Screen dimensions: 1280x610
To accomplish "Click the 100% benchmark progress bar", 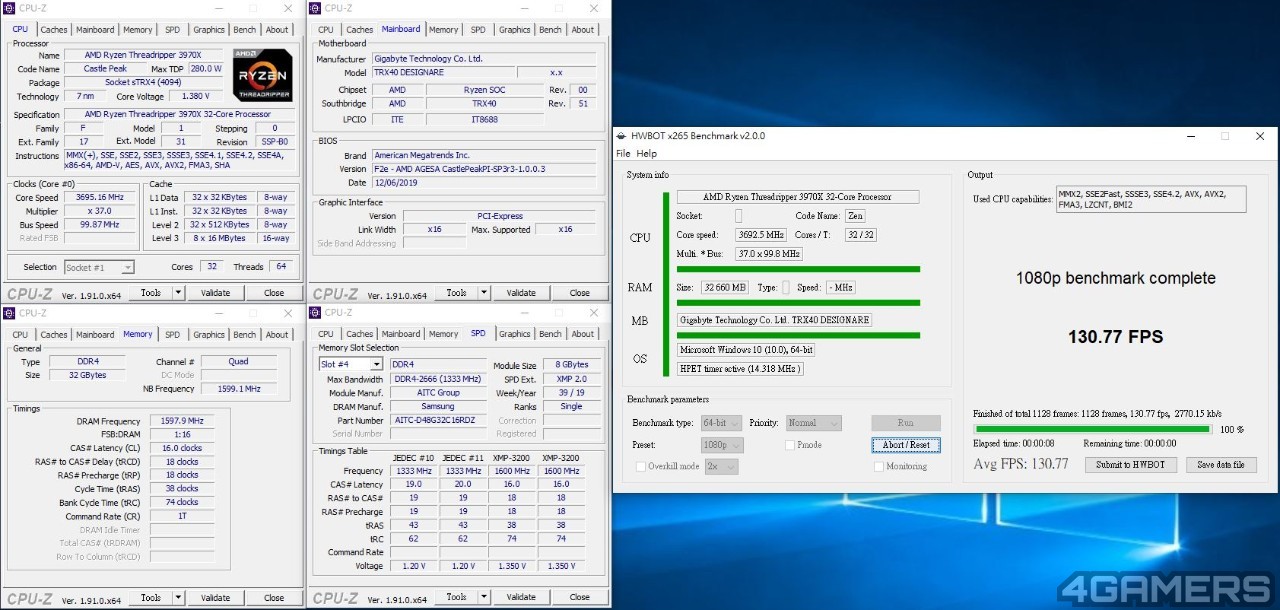I will 1093,430.
